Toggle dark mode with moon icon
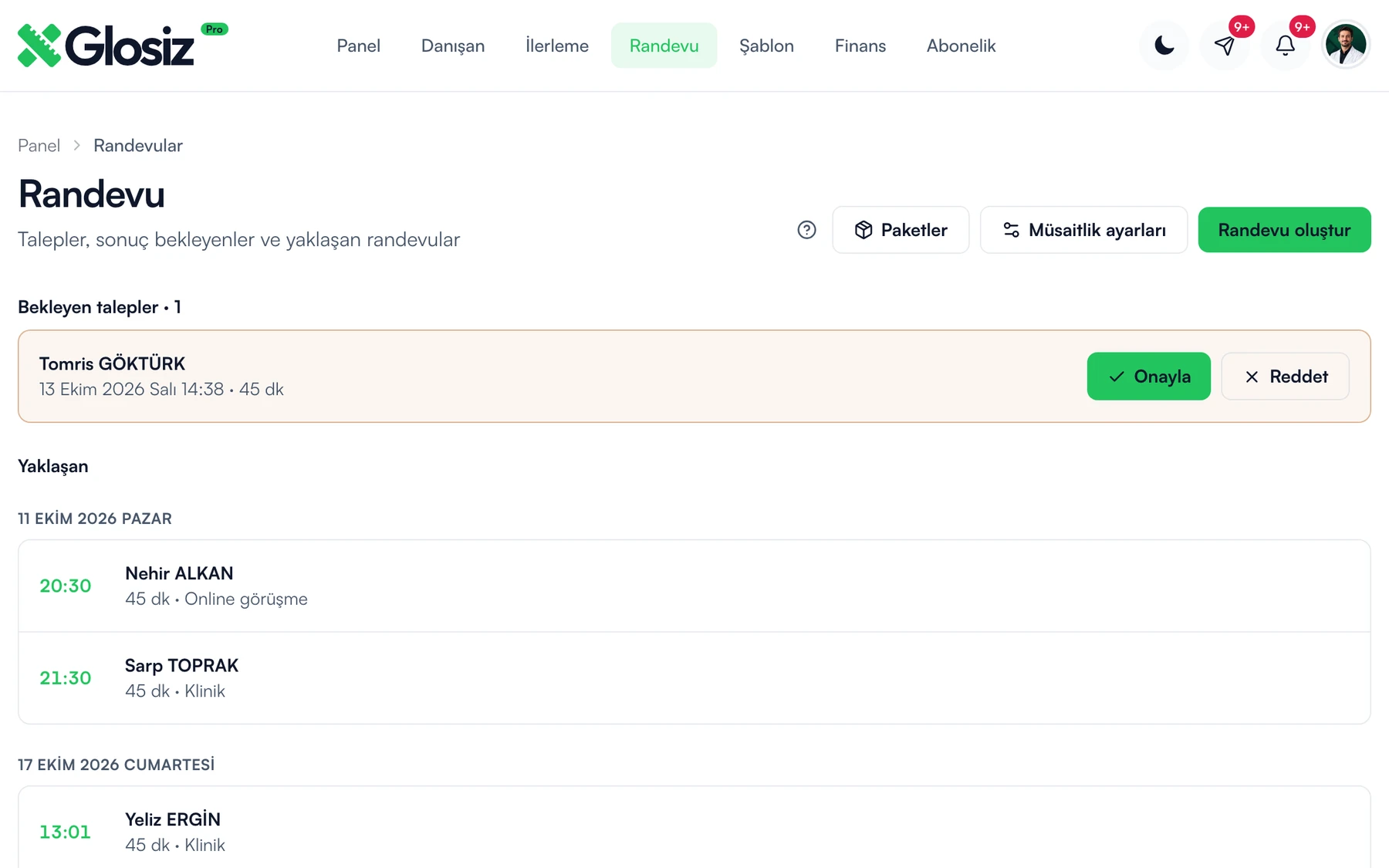This screenshot has height=868, width=1389. [x=1164, y=46]
